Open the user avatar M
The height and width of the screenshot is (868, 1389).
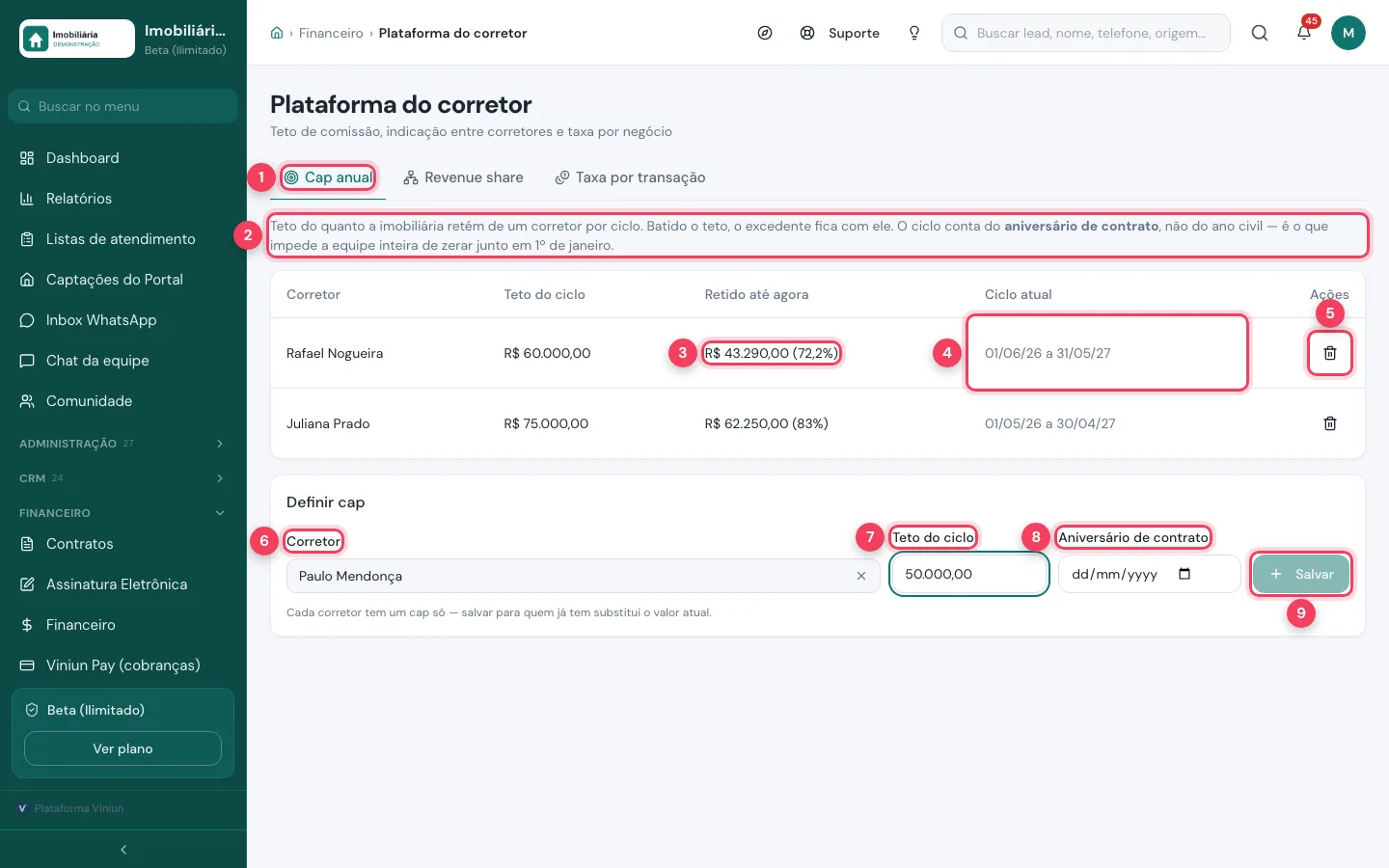pyautogui.click(x=1348, y=33)
